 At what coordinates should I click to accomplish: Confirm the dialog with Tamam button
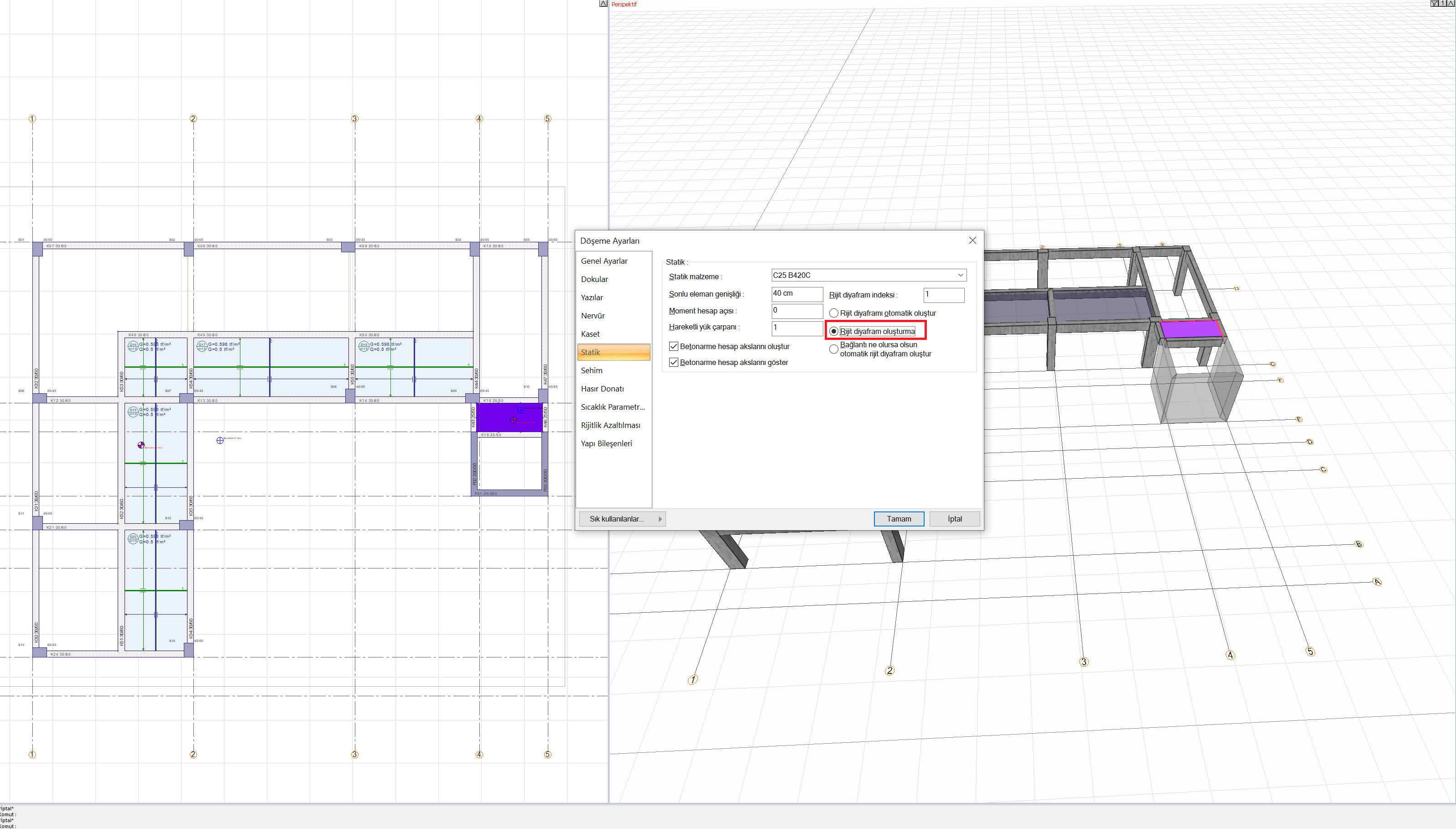898,519
